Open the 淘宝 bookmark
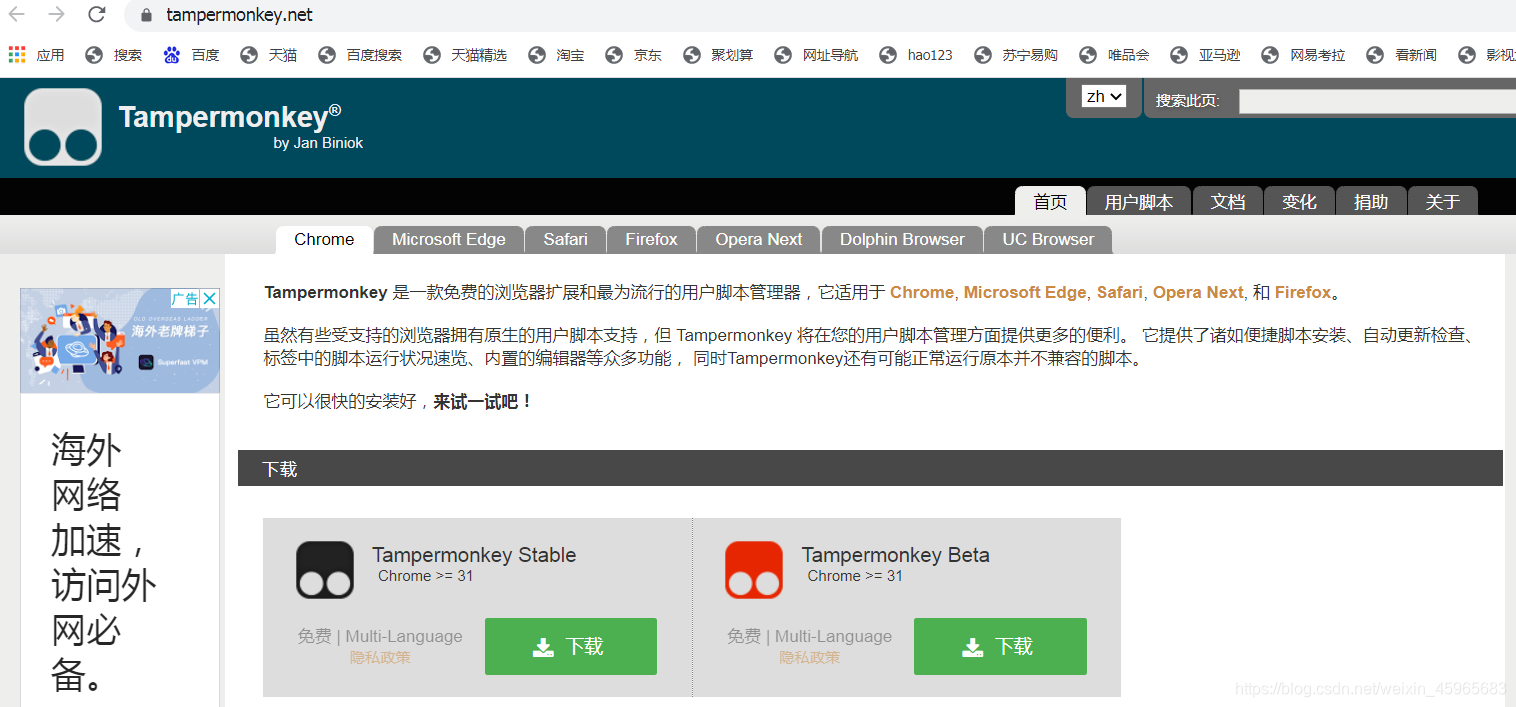Screen dimensions: 1516x707 pos(557,55)
